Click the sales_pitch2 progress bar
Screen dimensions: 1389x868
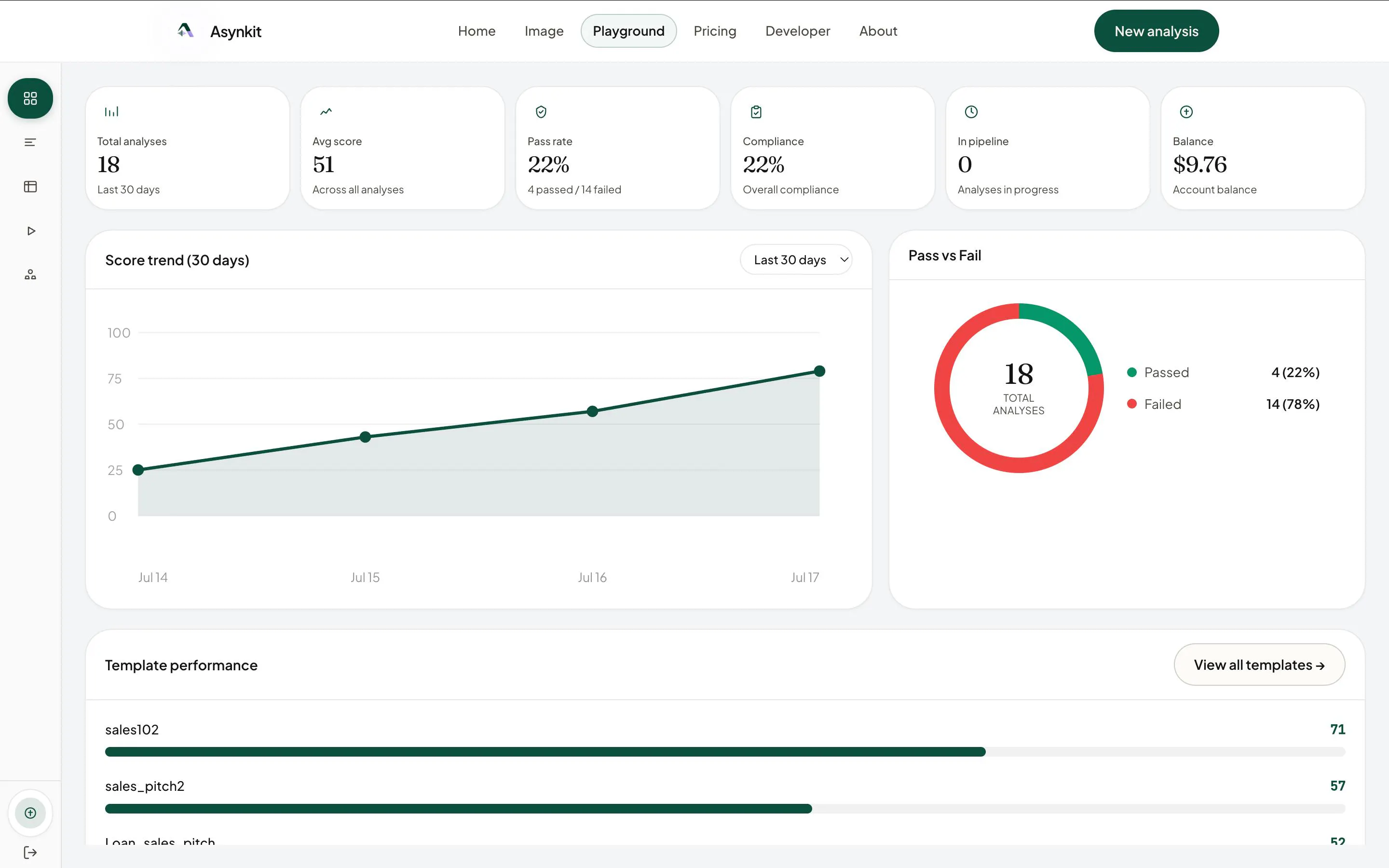[725, 808]
